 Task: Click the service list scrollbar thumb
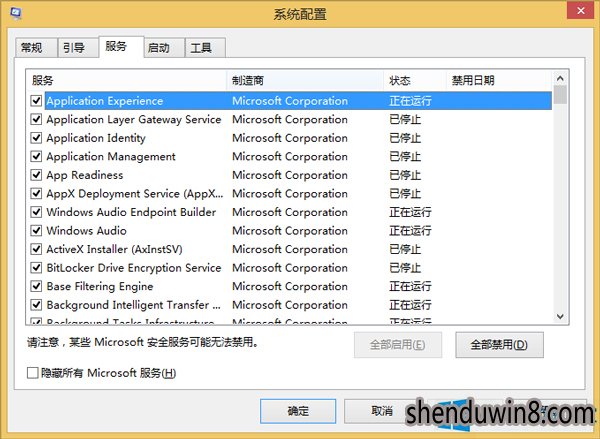pos(560,95)
